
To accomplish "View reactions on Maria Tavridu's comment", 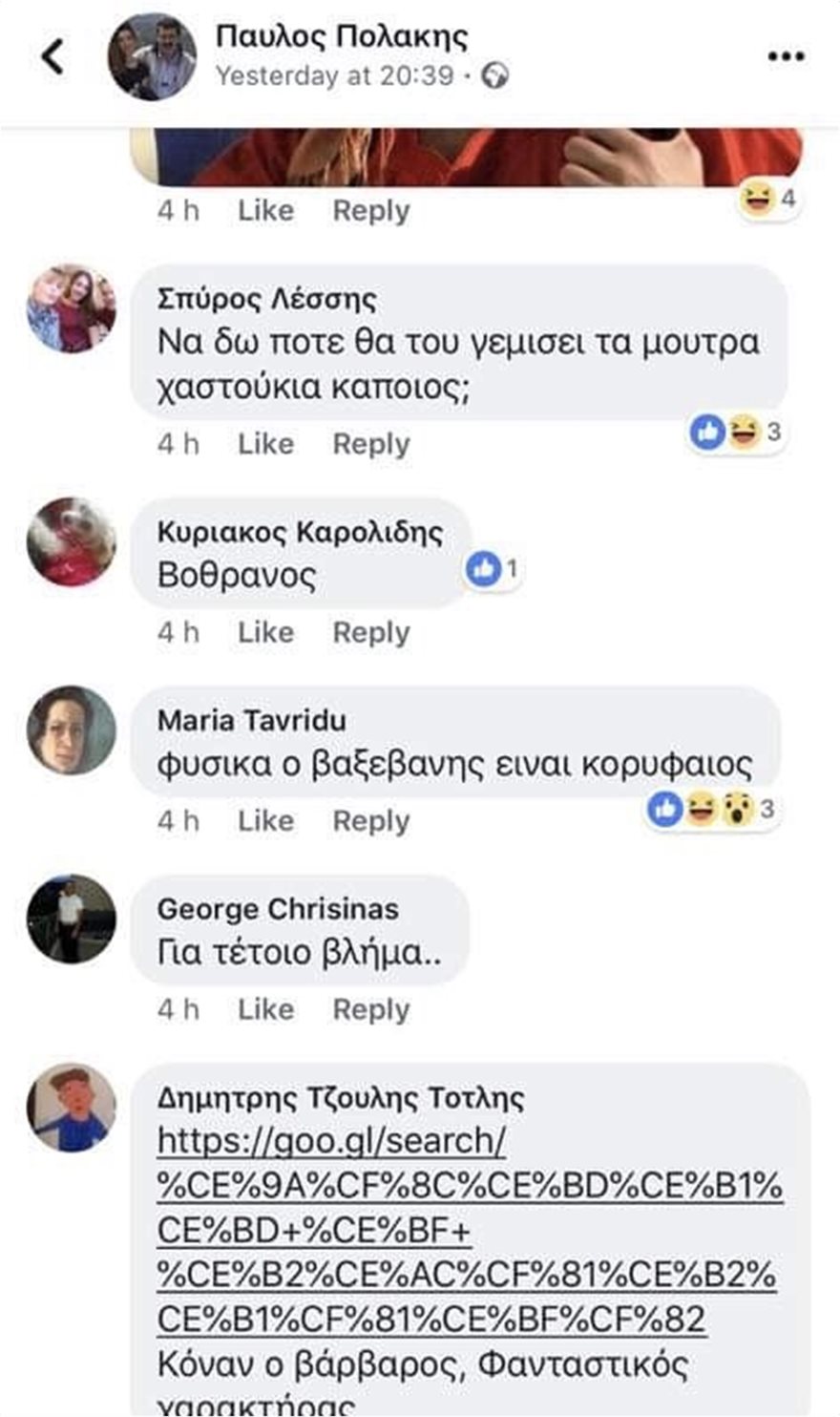I will (x=710, y=810).
